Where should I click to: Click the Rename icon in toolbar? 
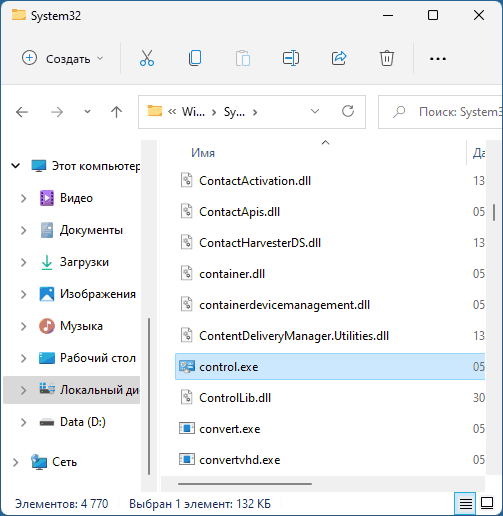[291, 58]
